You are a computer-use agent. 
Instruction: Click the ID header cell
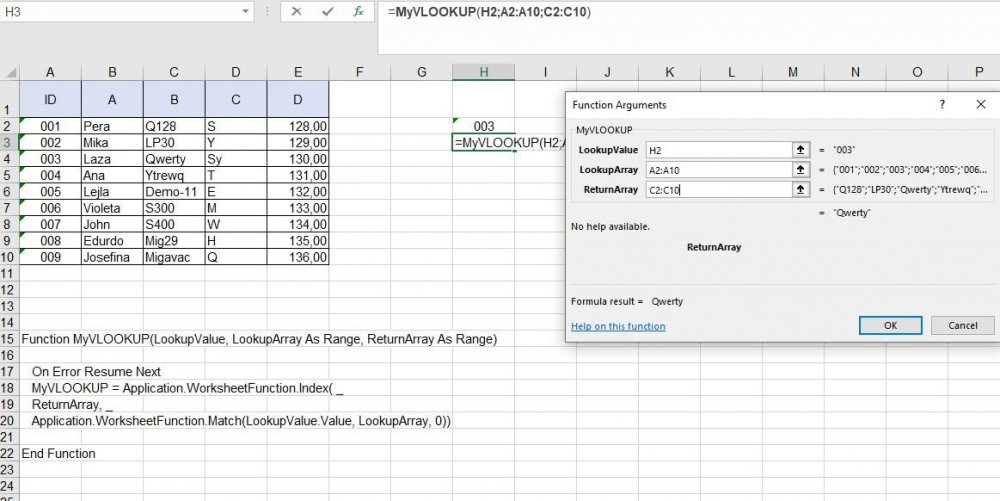(50, 99)
